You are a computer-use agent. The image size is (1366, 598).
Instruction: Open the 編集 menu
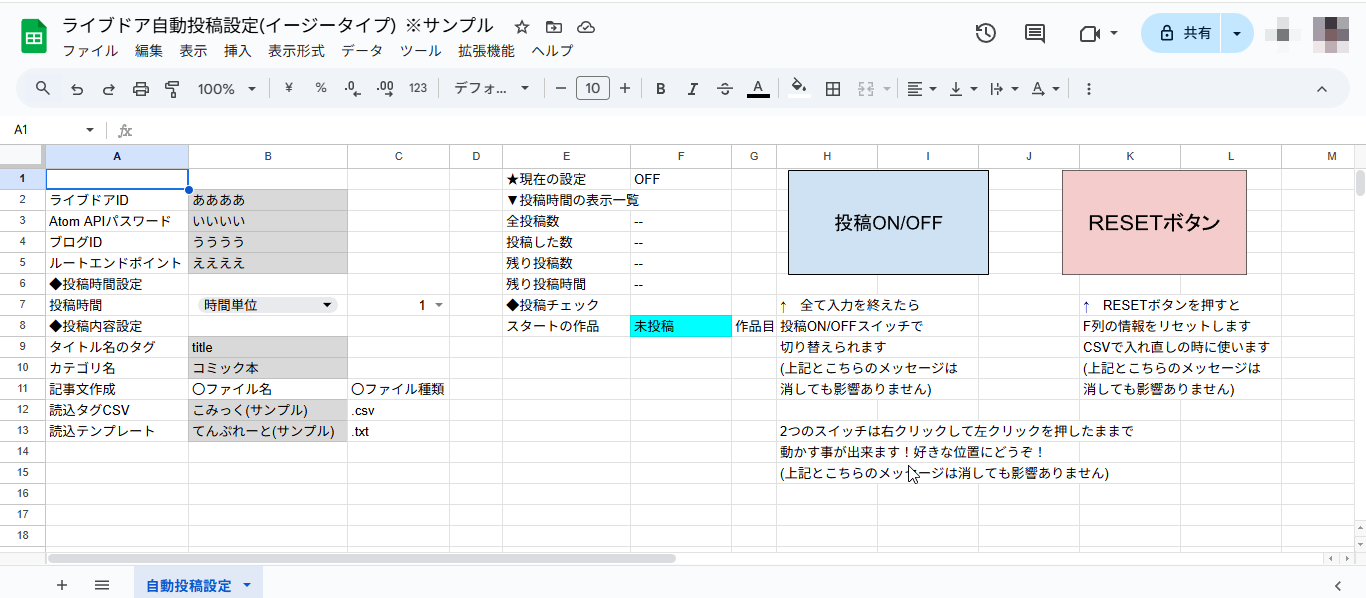pos(148,51)
